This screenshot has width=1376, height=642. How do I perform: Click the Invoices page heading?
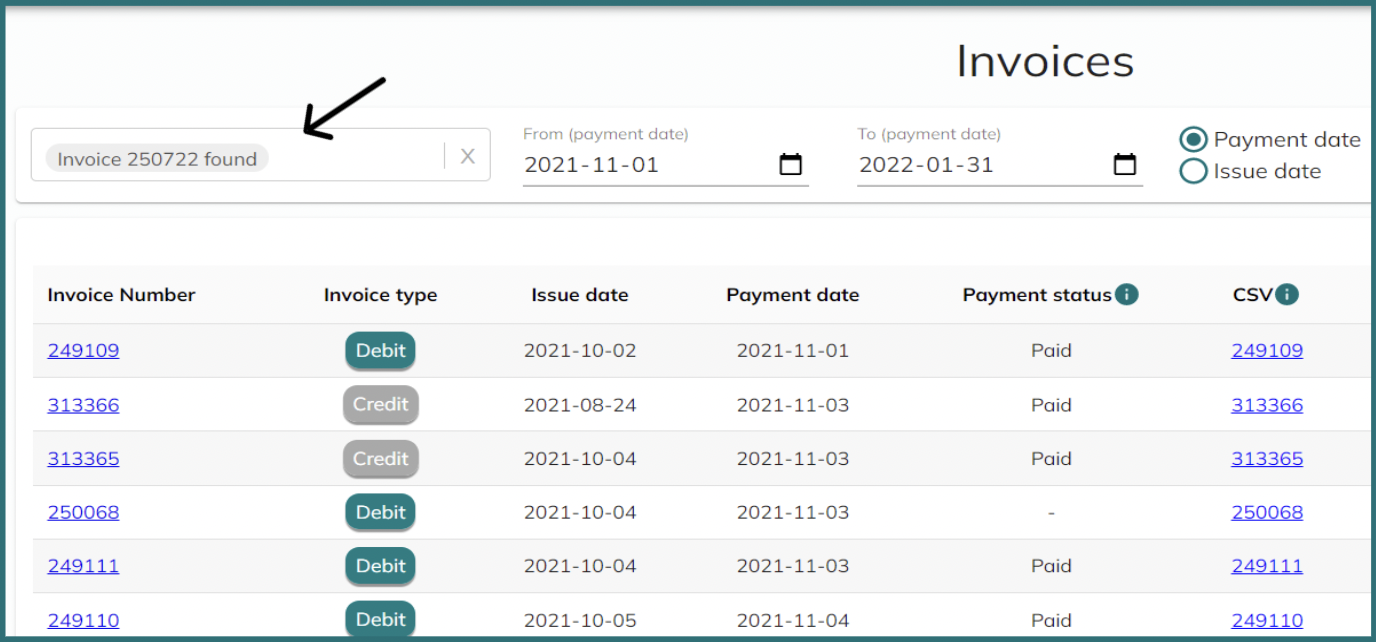1045,61
